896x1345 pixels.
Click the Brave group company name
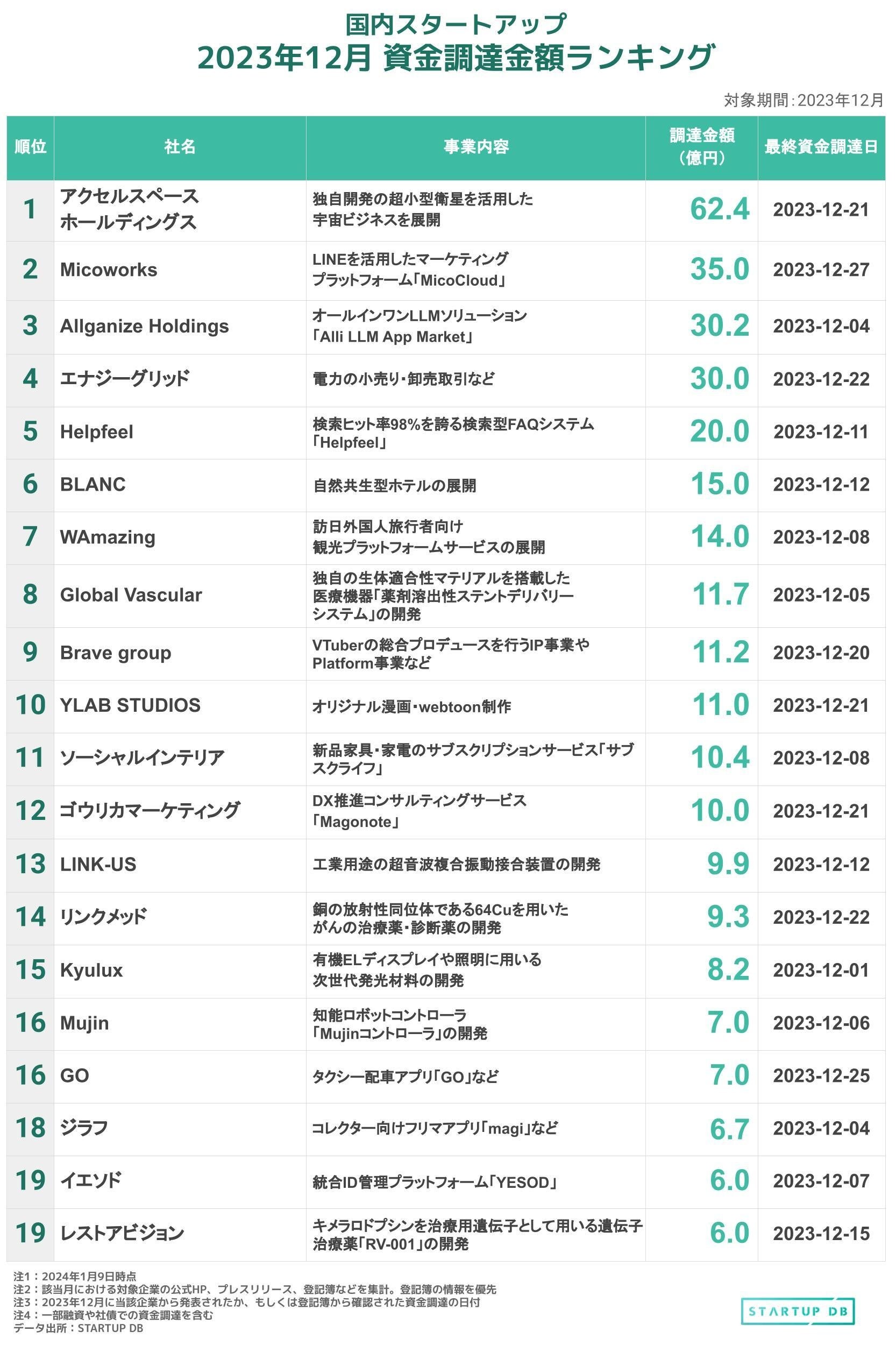click(116, 653)
